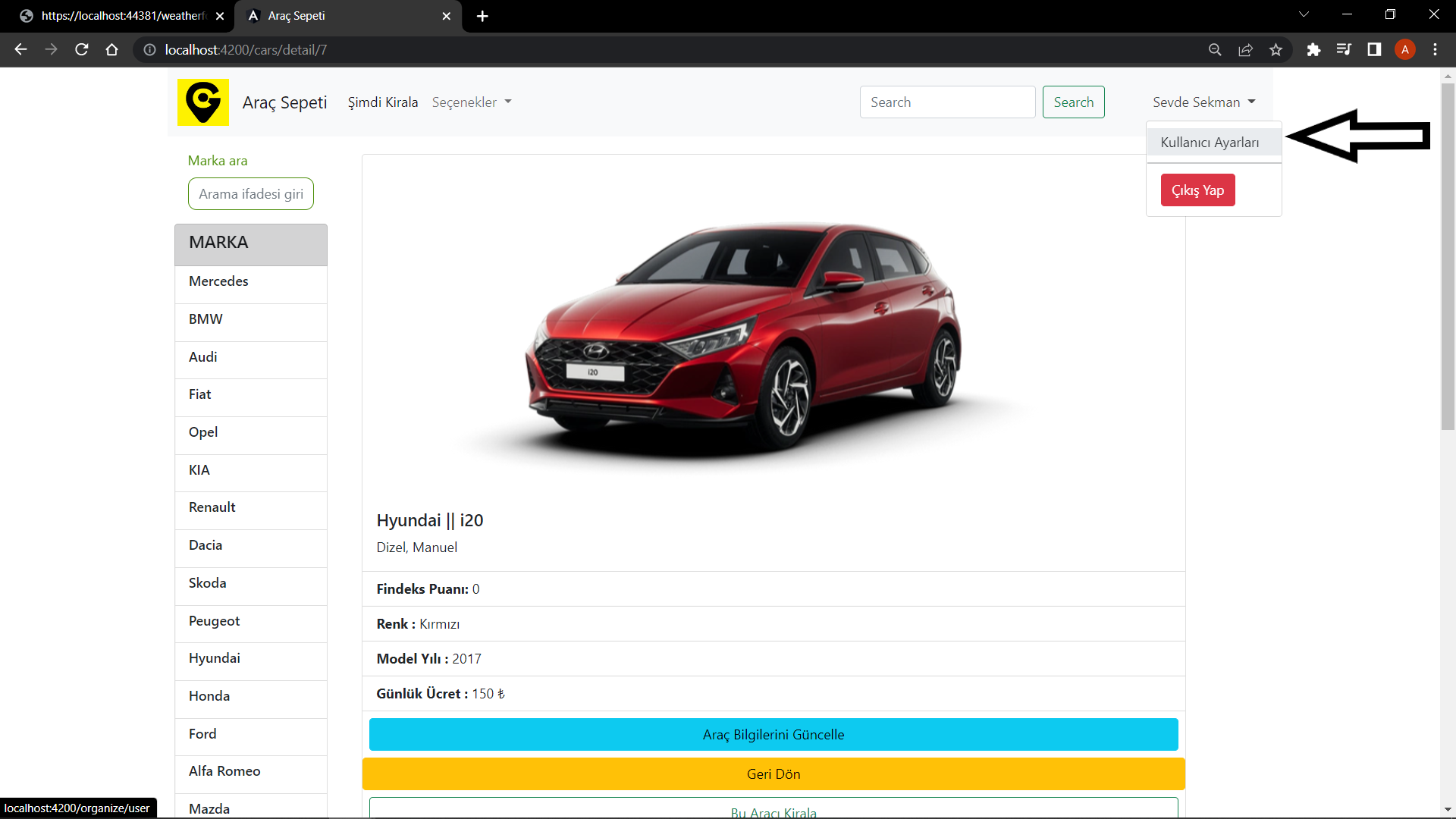This screenshot has width=1456, height=819.
Task: Click the green Search button
Action: point(1073,102)
